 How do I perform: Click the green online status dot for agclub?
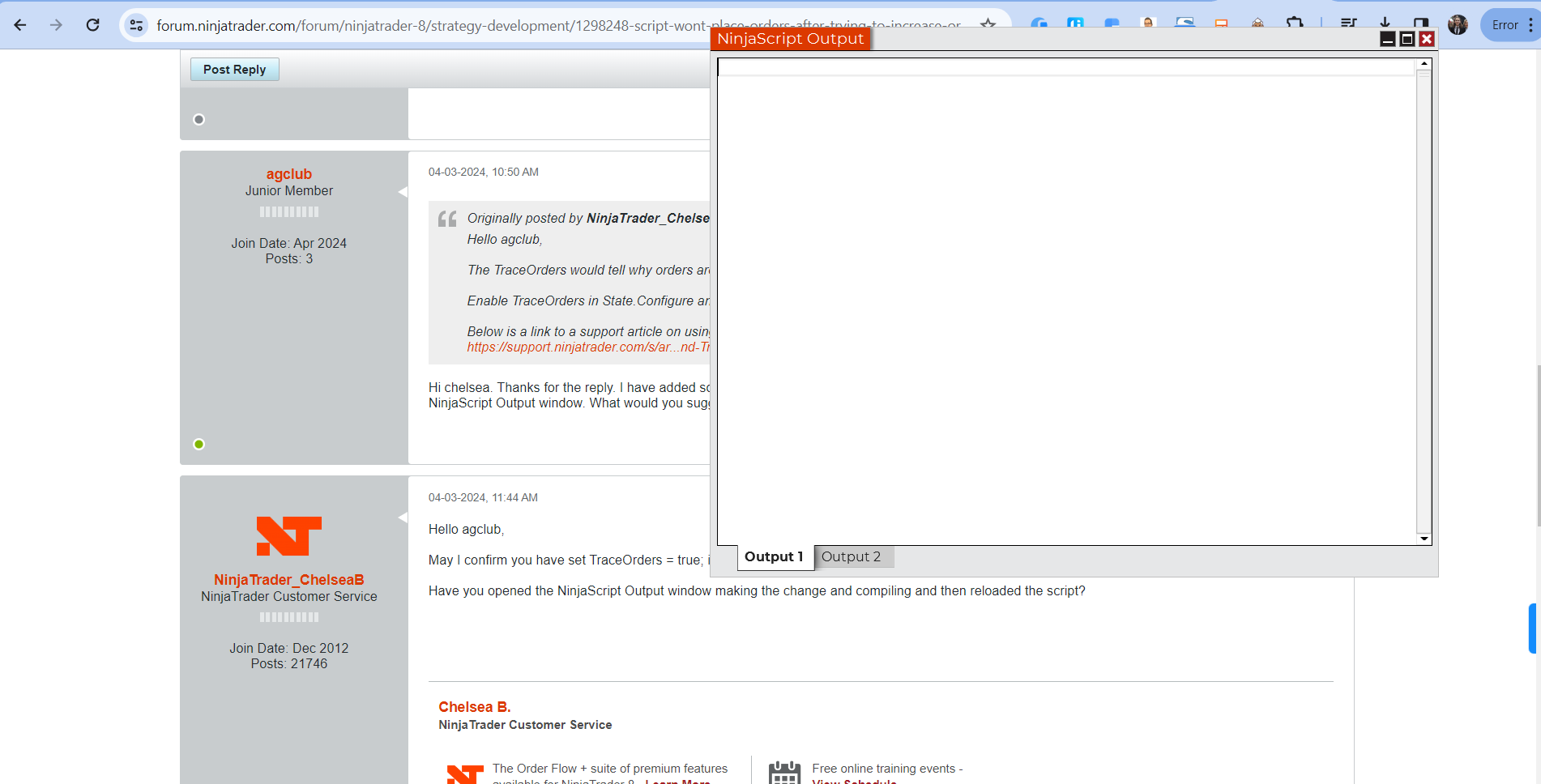pos(199,444)
